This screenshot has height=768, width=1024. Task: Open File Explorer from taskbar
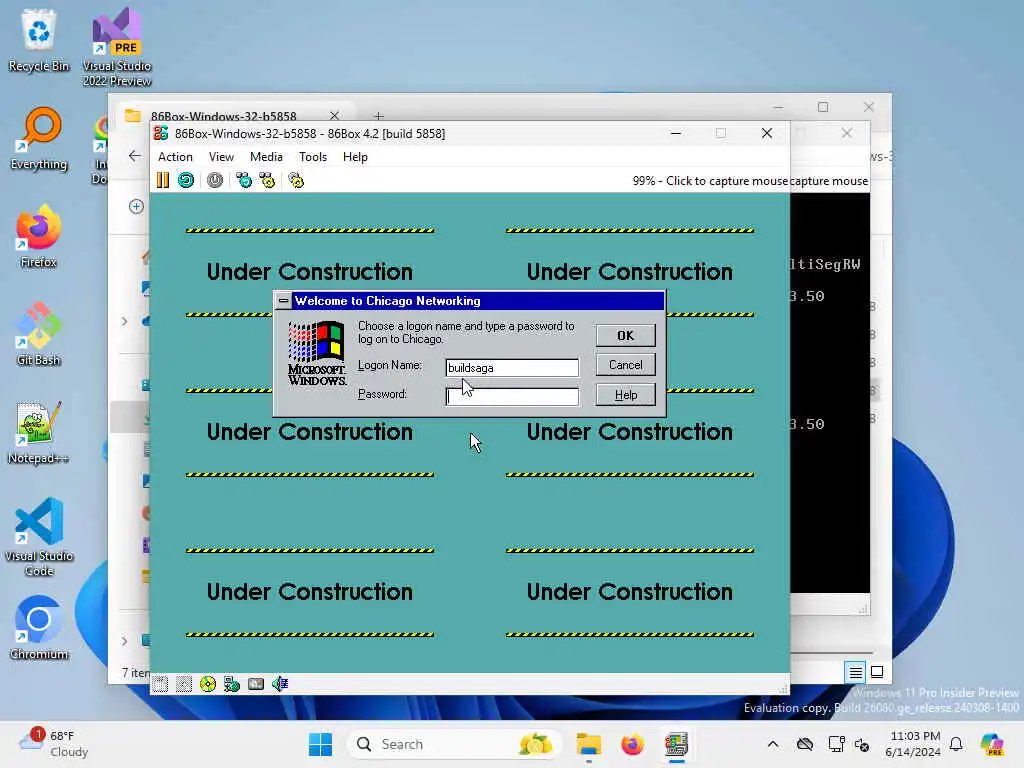click(x=588, y=744)
